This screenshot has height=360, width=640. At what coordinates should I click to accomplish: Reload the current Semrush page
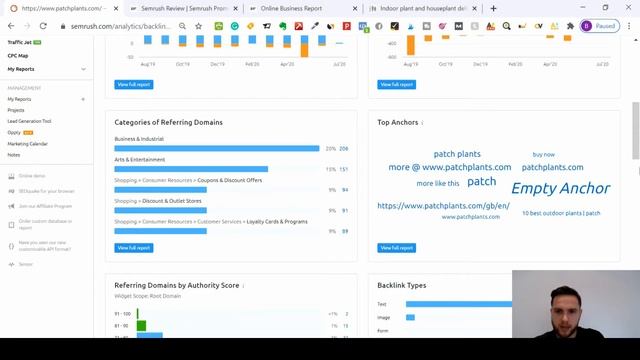pos(43,26)
